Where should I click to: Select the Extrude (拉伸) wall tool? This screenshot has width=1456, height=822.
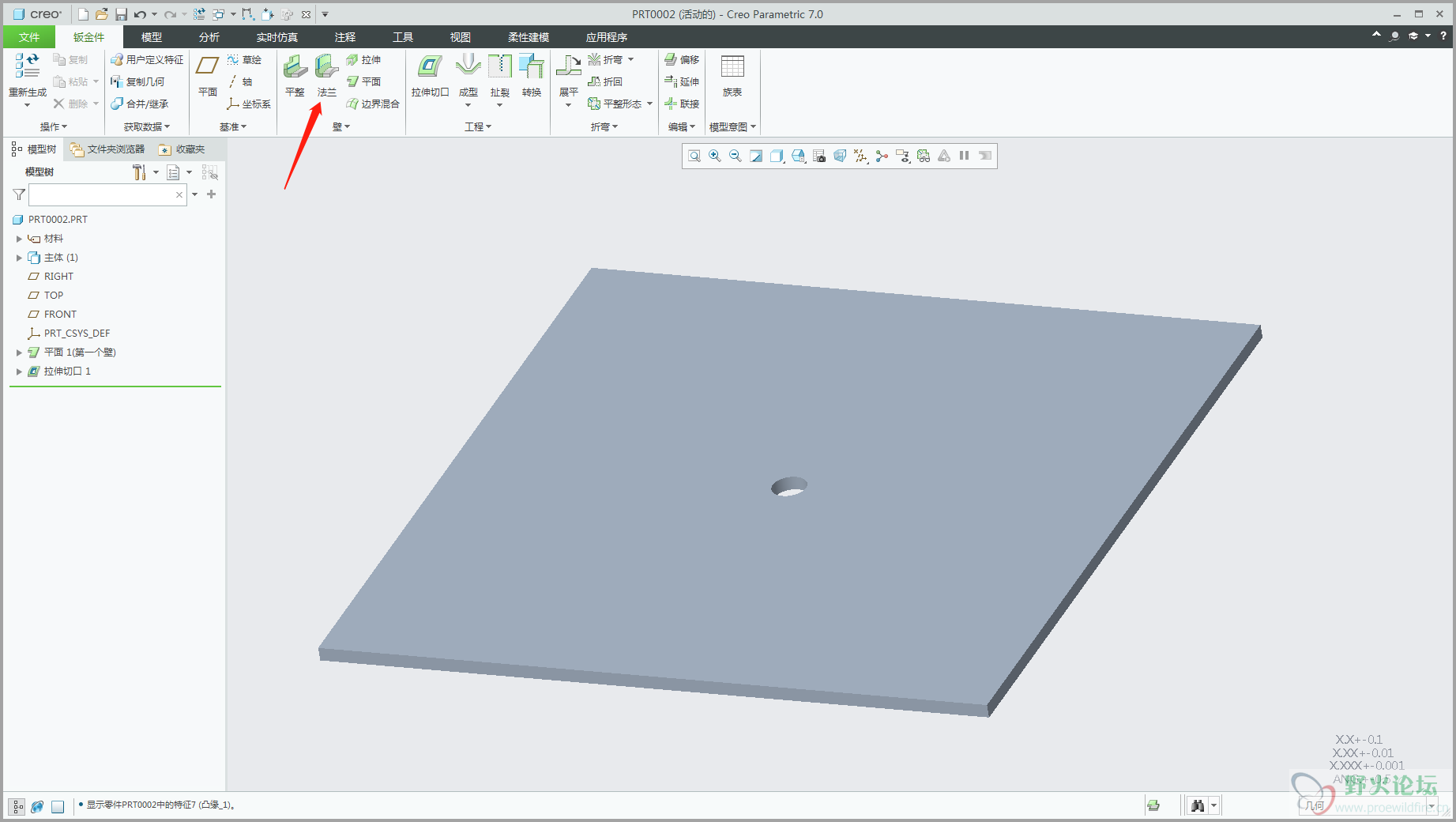click(x=364, y=60)
